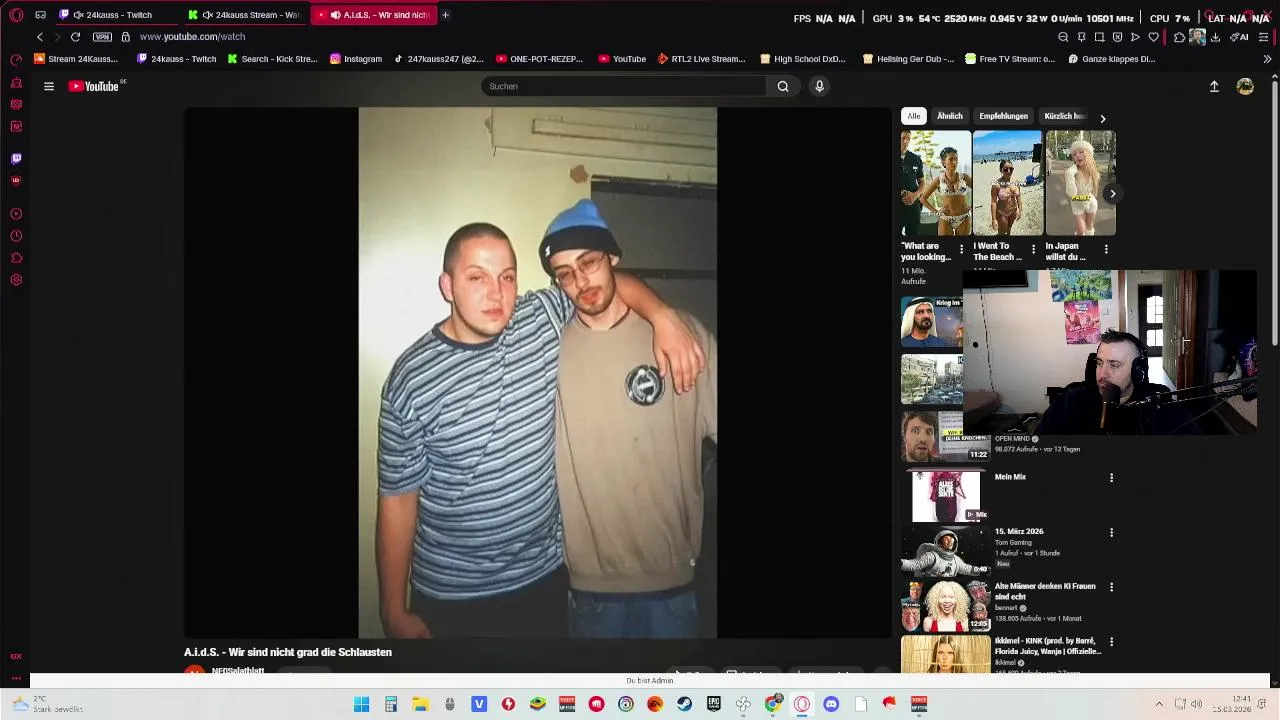Open the player send arrow icon
Viewport: 1280px width, 720px height.
[x=1135, y=37]
